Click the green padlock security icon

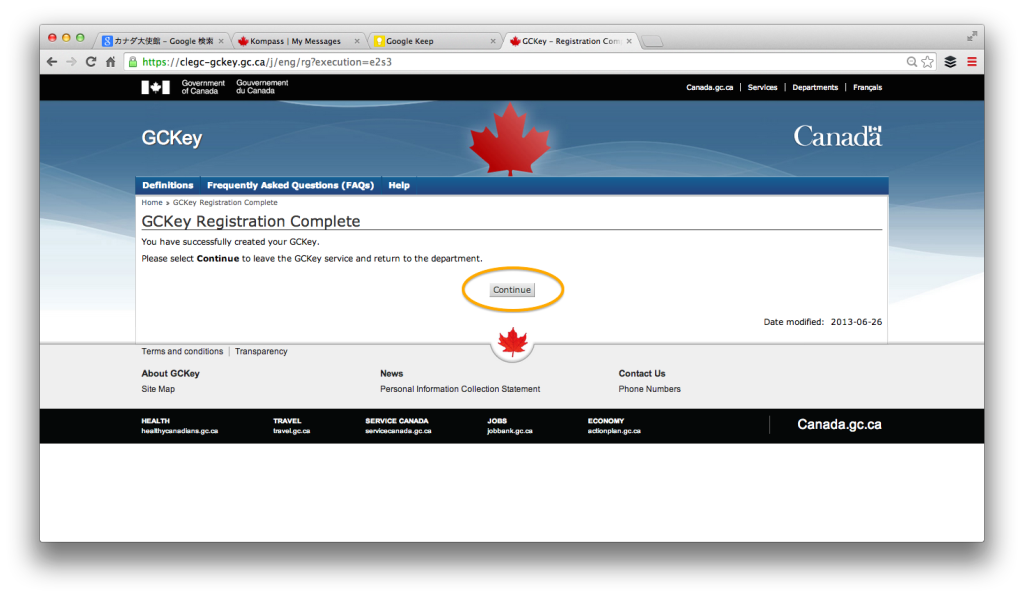tap(133, 61)
